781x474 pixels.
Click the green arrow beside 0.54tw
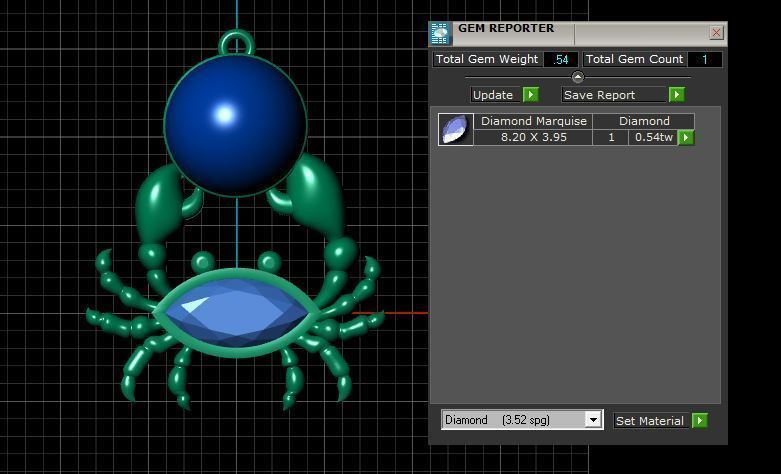pyautogui.click(x=686, y=137)
